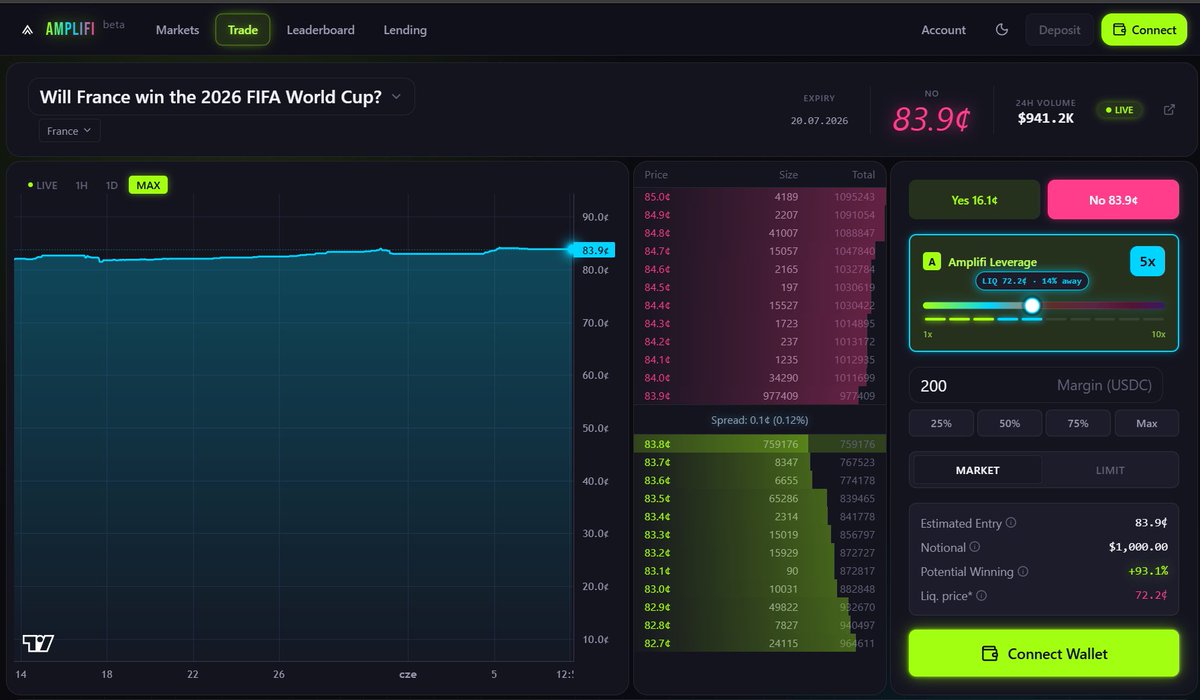Select No 83.9¢ outcome
This screenshot has width=1200, height=700.
1113,200
